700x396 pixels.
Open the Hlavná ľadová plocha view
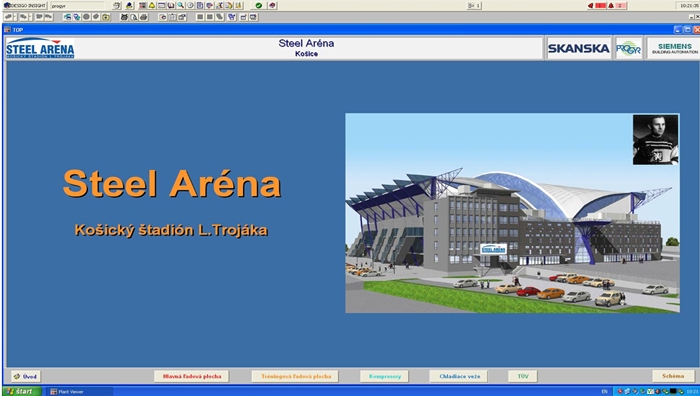pyautogui.click(x=192, y=376)
